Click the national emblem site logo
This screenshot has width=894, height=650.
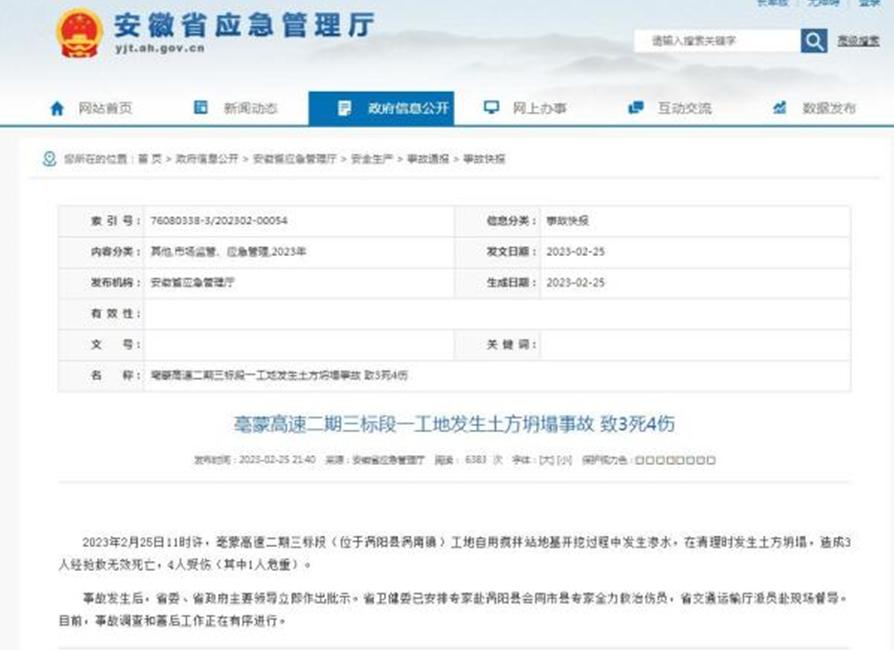[78, 33]
